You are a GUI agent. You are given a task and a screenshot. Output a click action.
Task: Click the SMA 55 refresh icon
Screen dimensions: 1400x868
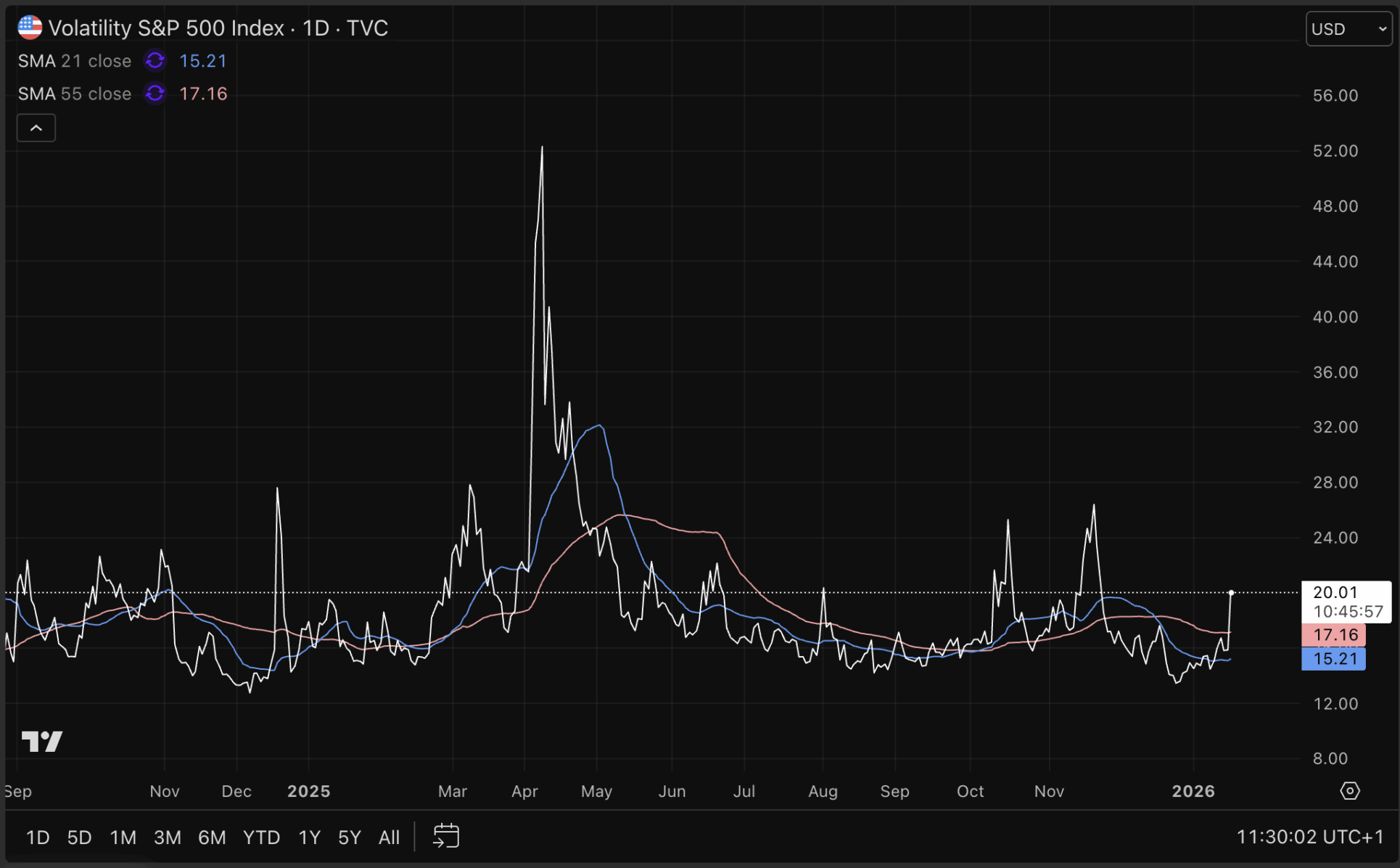(155, 94)
